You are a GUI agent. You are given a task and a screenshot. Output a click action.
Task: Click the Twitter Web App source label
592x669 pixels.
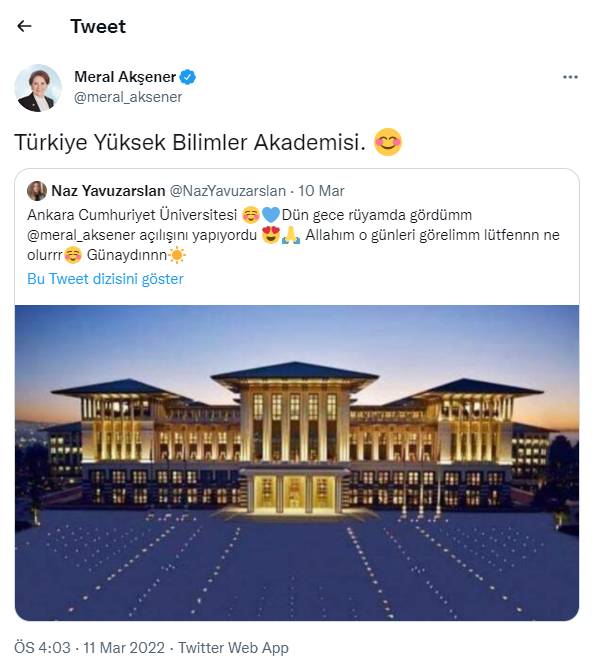tap(233, 648)
